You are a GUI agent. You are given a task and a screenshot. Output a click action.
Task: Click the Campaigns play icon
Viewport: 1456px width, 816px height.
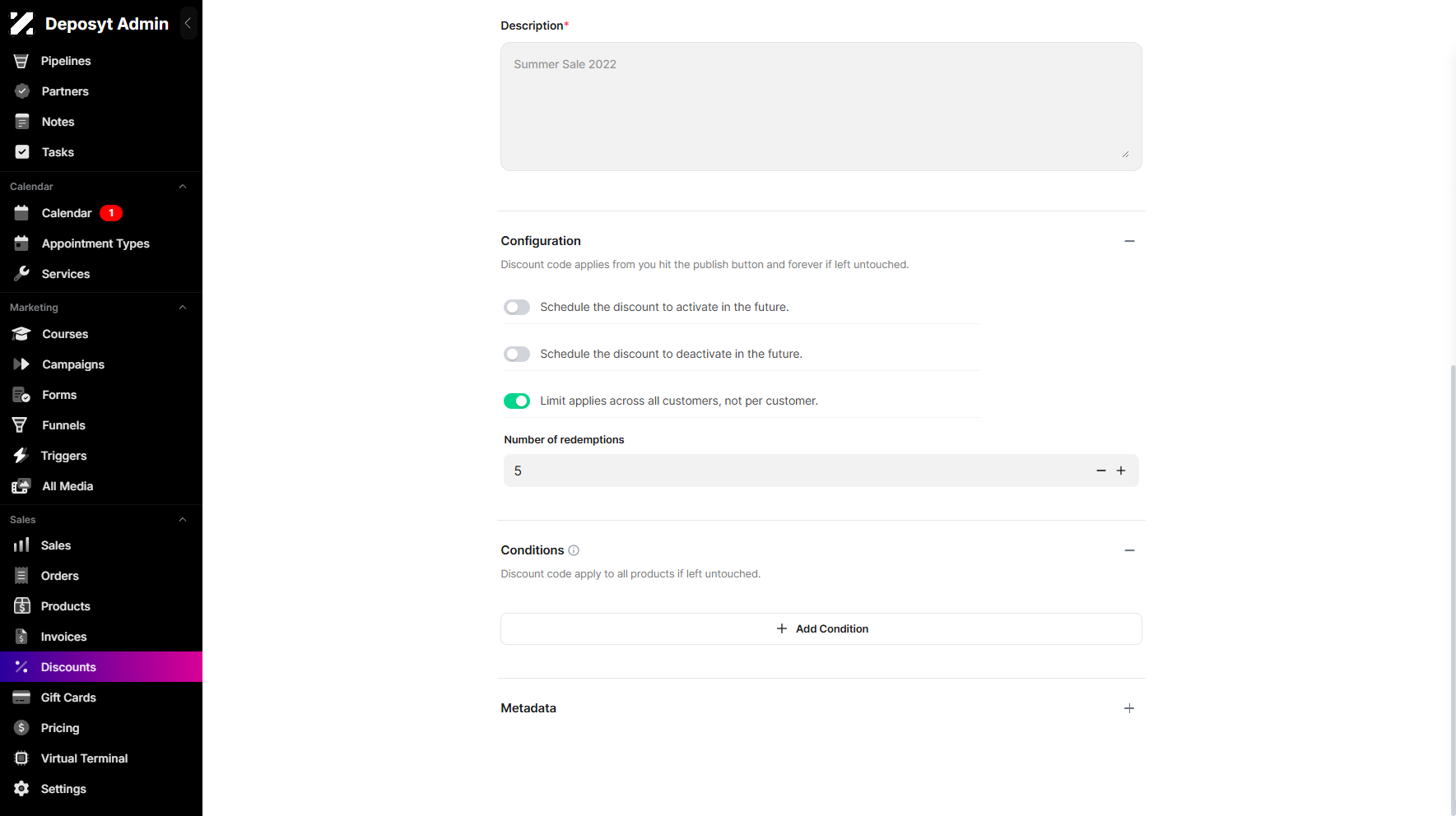coord(21,364)
